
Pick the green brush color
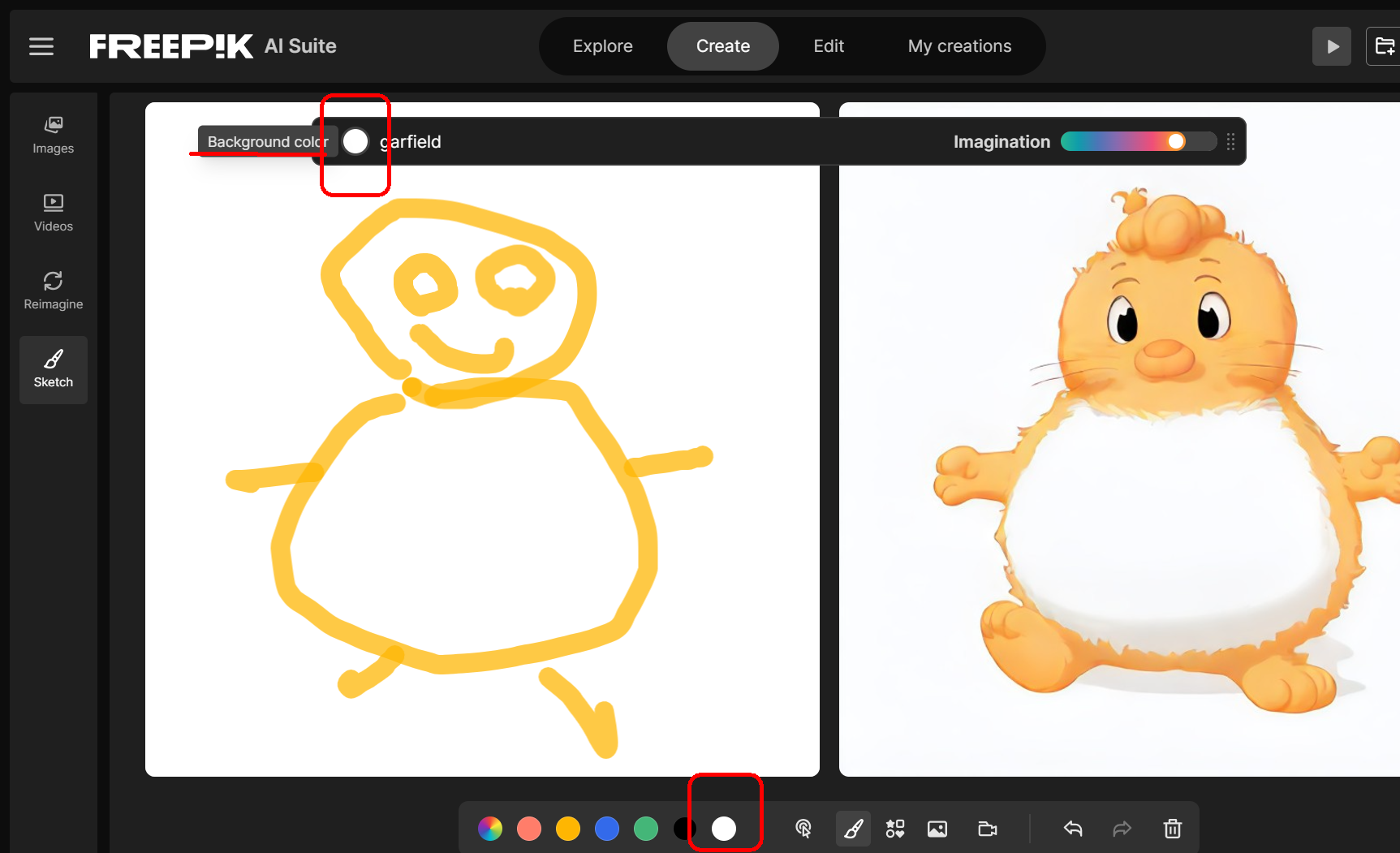click(x=646, y=829)
